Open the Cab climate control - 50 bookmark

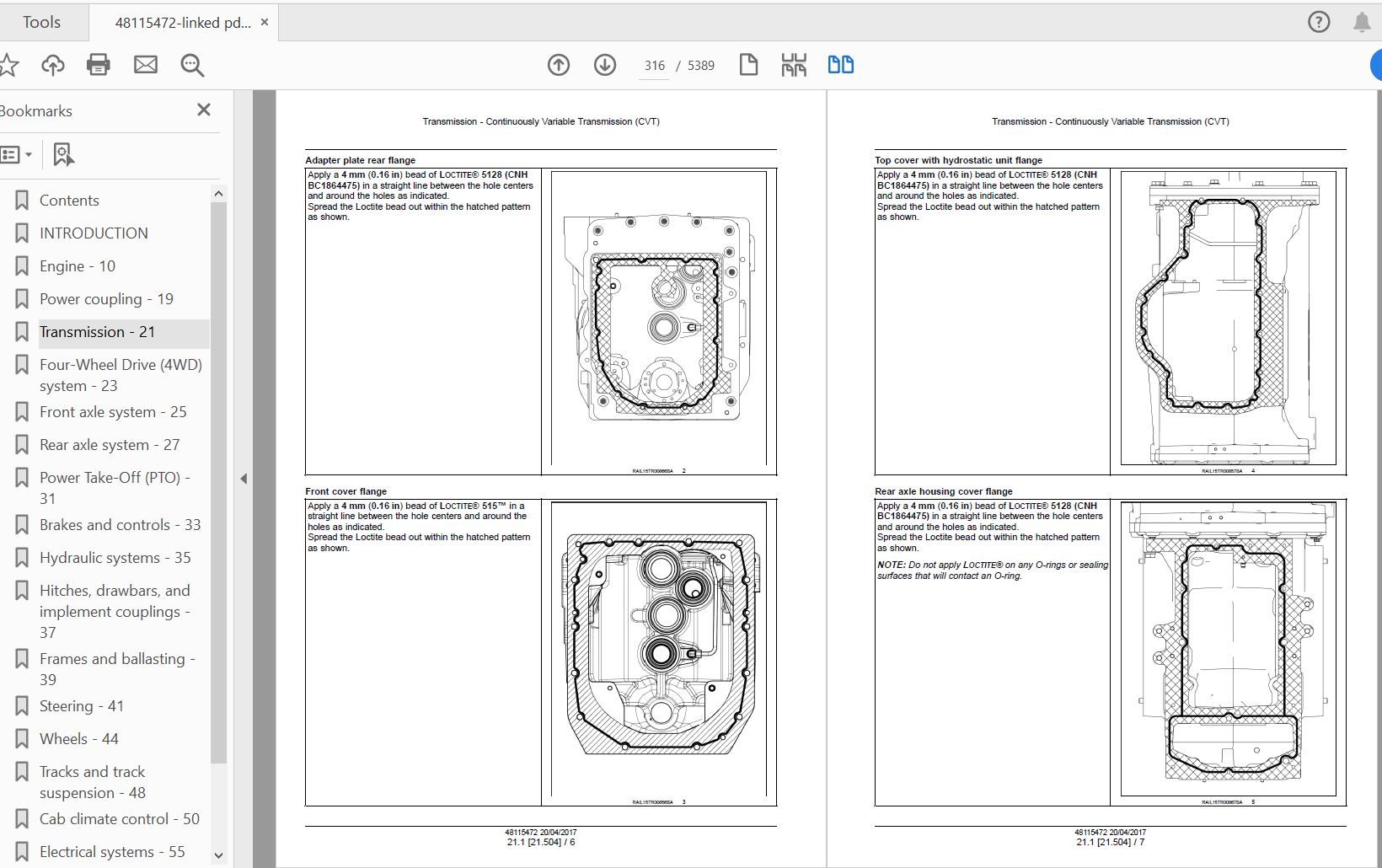coord(120,819)
